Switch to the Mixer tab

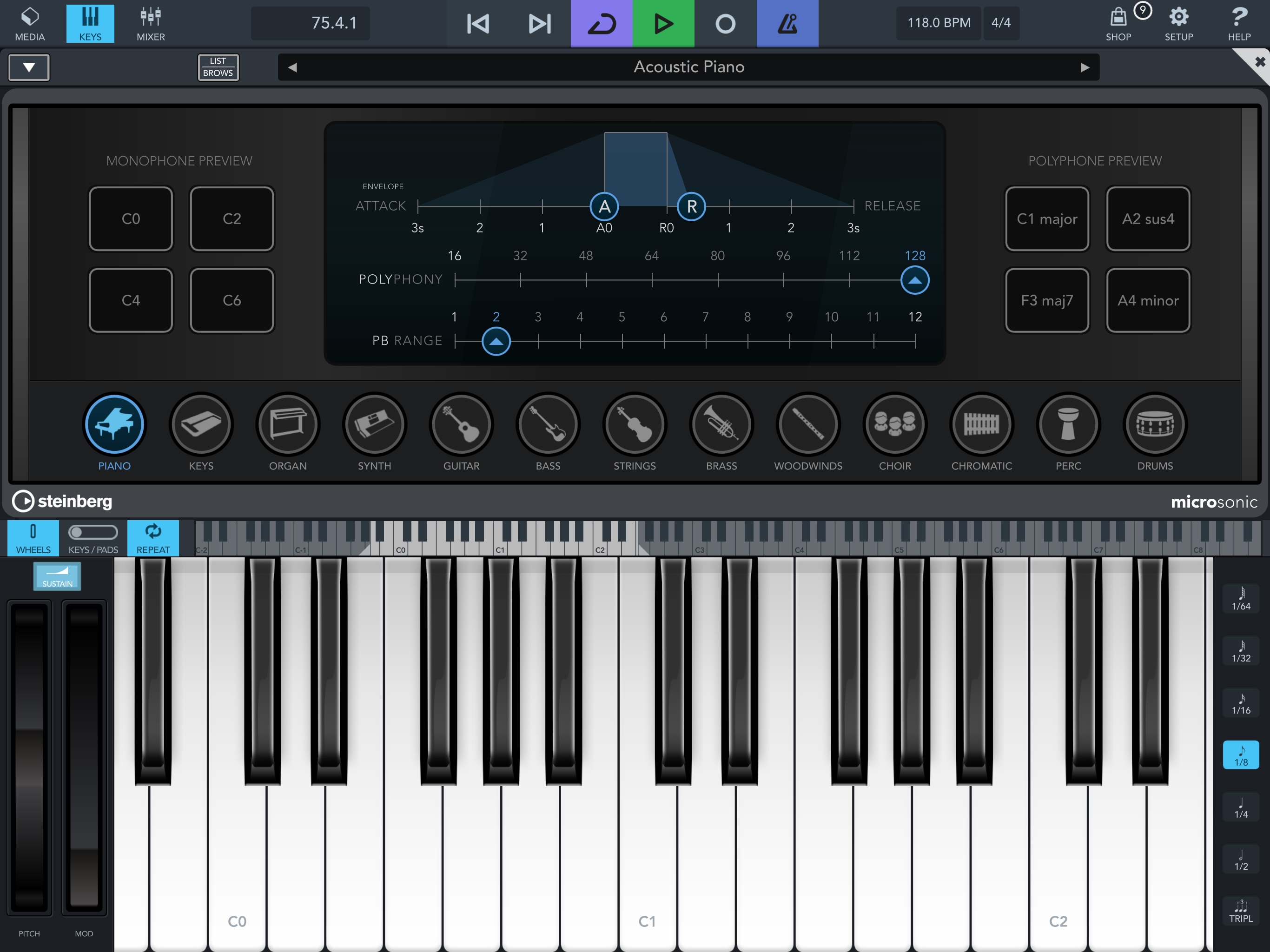[x=151, y=24]
